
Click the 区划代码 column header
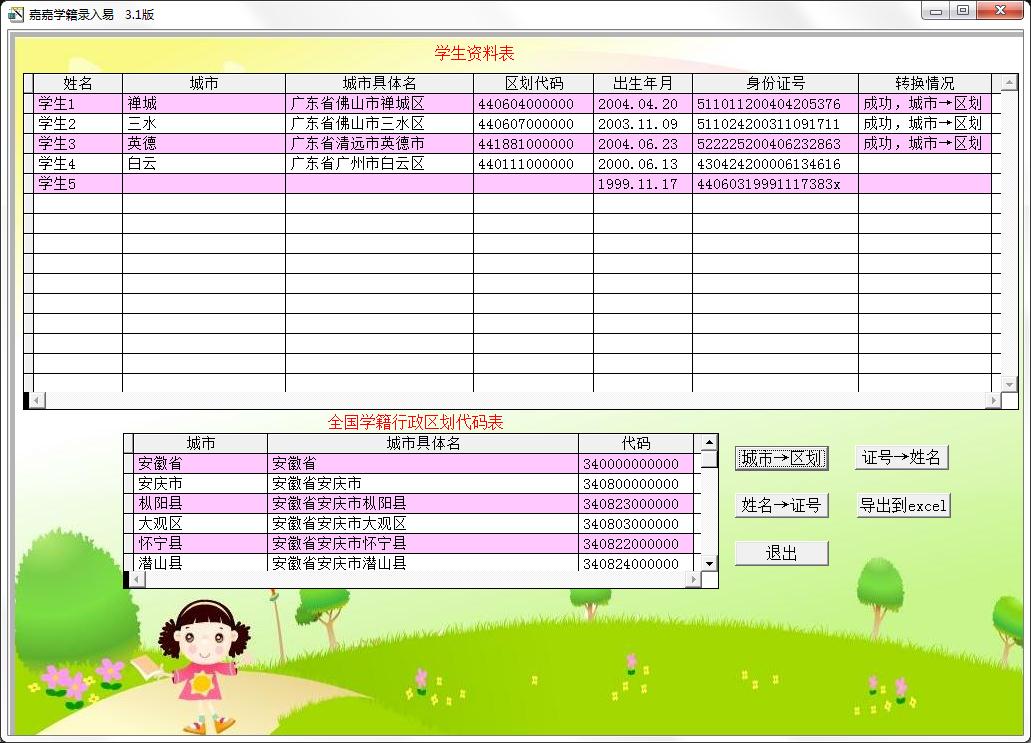(x=533, y=84)
